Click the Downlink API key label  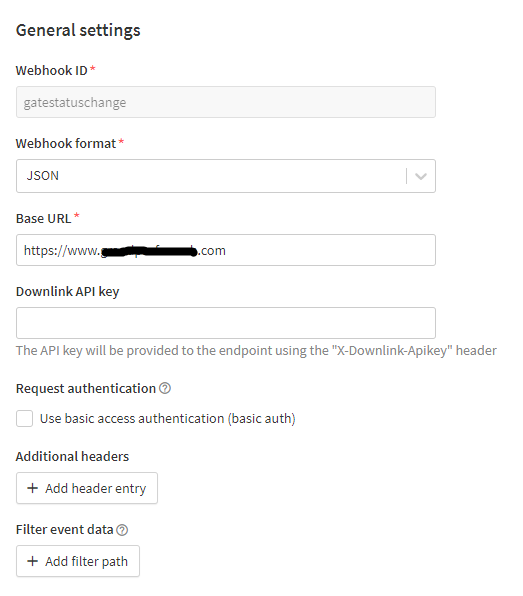pos(68,292)
